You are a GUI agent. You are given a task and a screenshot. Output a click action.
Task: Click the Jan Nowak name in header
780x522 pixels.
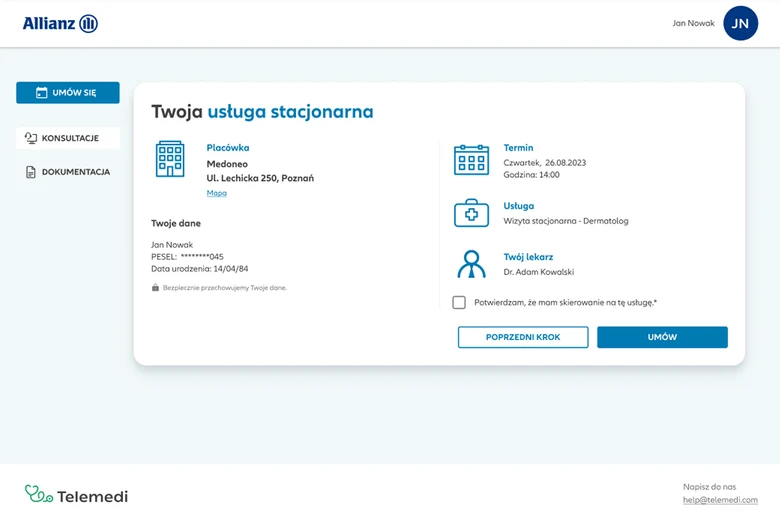click(693, 23)
